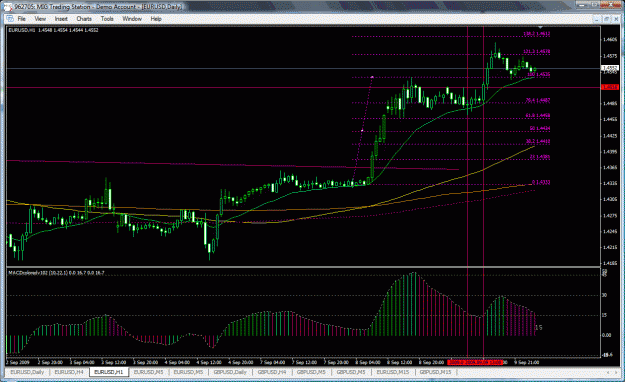This screenshot has height=382, width=625.
Task: Open the Window menu
Action: (132, 19)
